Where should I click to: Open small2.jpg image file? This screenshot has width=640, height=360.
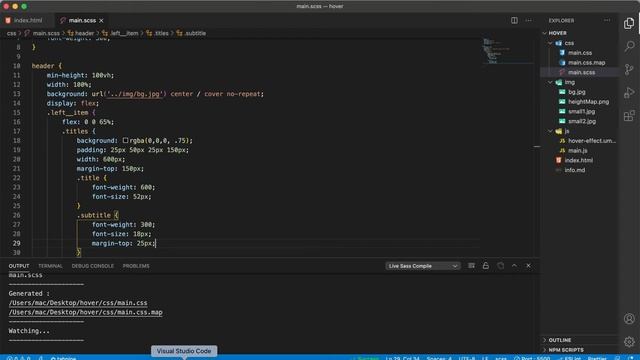point(582,121)
